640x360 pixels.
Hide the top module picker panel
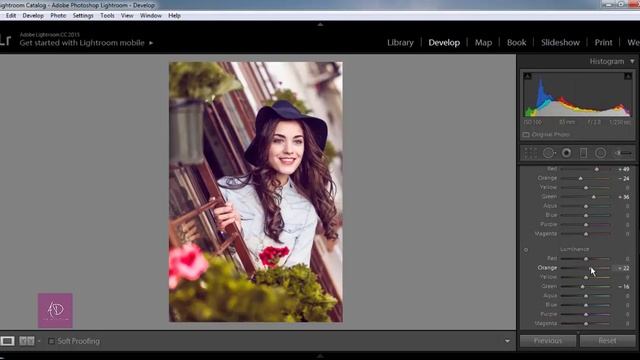tap(320, 24)
